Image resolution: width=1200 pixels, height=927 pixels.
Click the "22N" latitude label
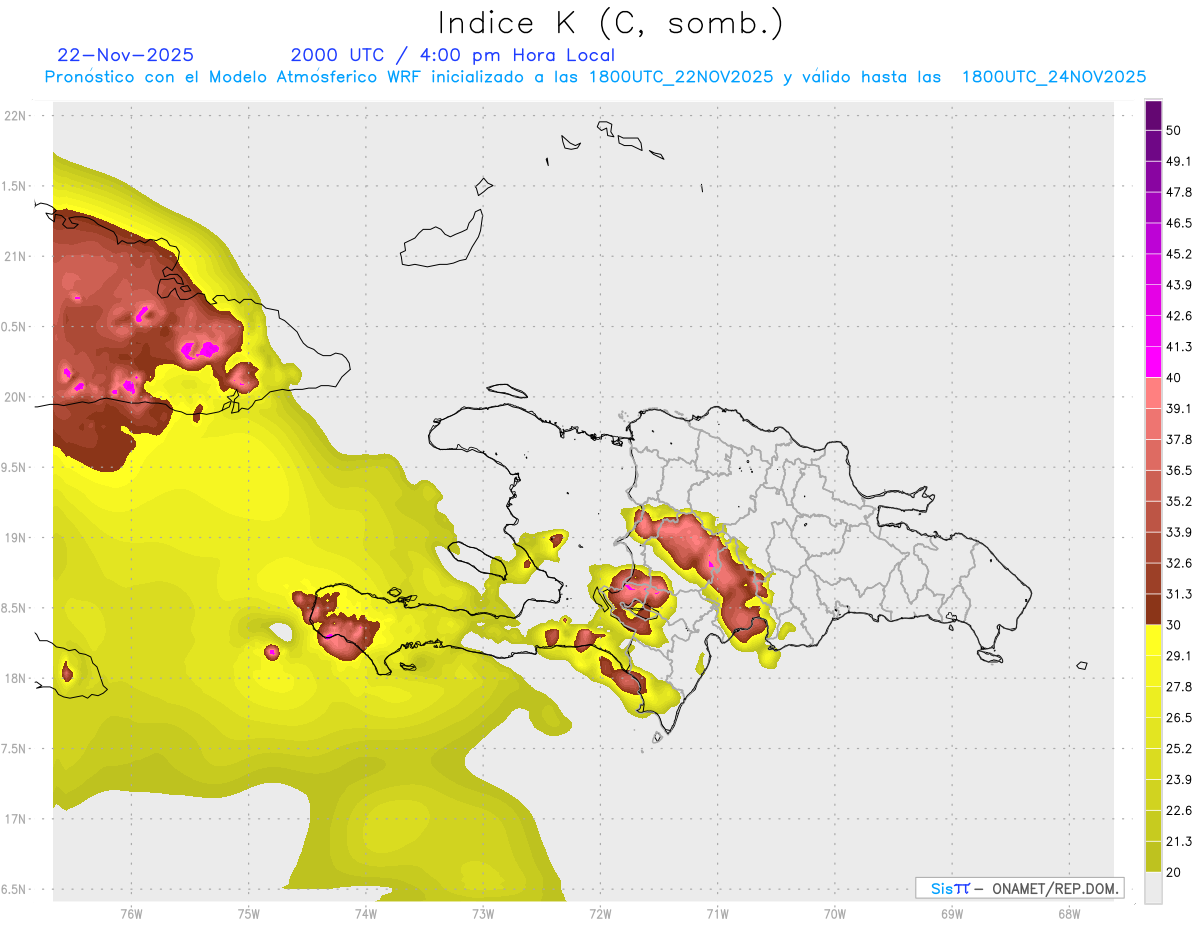pos(14,116)
